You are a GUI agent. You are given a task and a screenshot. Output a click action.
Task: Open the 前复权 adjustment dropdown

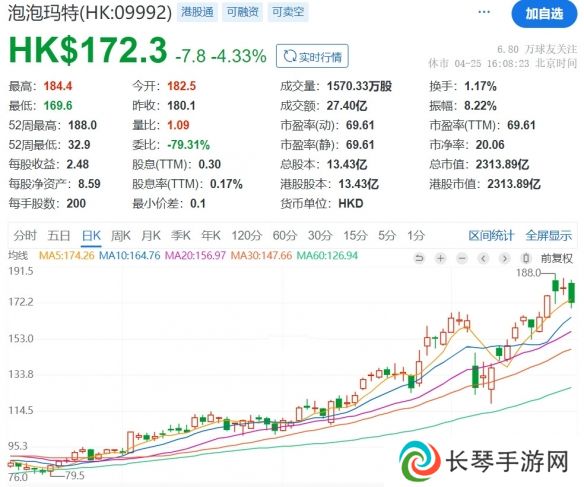pyautogui.click(x=556, y=258)
